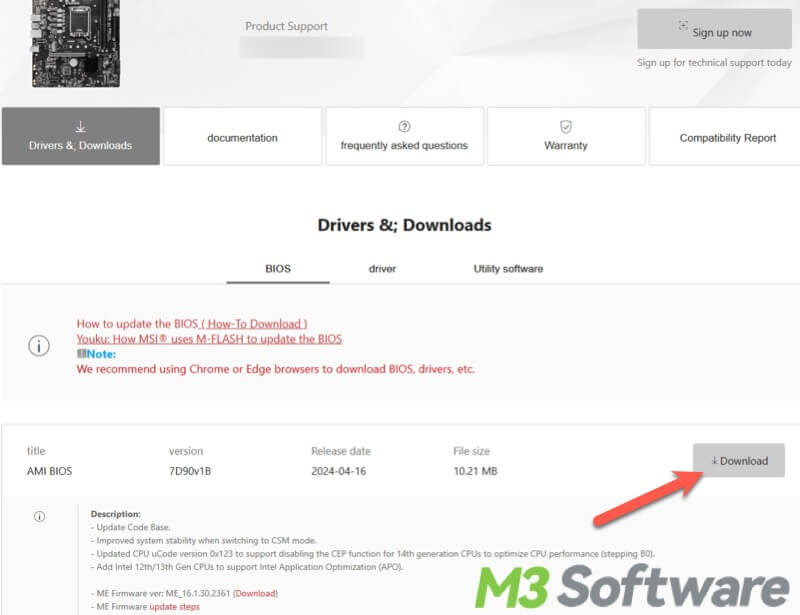Click the blue Note: label
800x615 pixels.
click(x=101, y=354)
